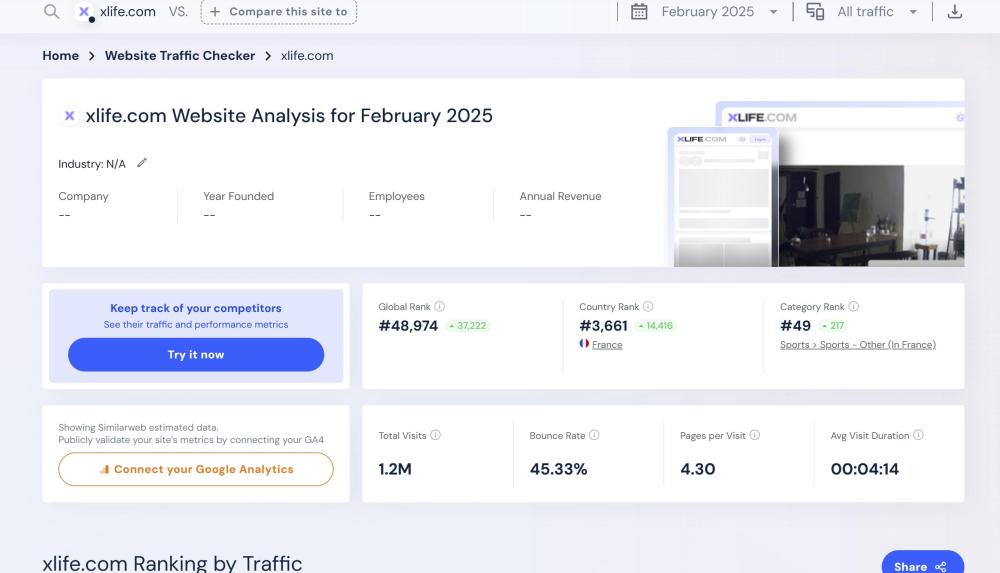Click the info icon beside Pages per Visit
The width and height of the screenshot is (1000, 573).
pos(755,435)
